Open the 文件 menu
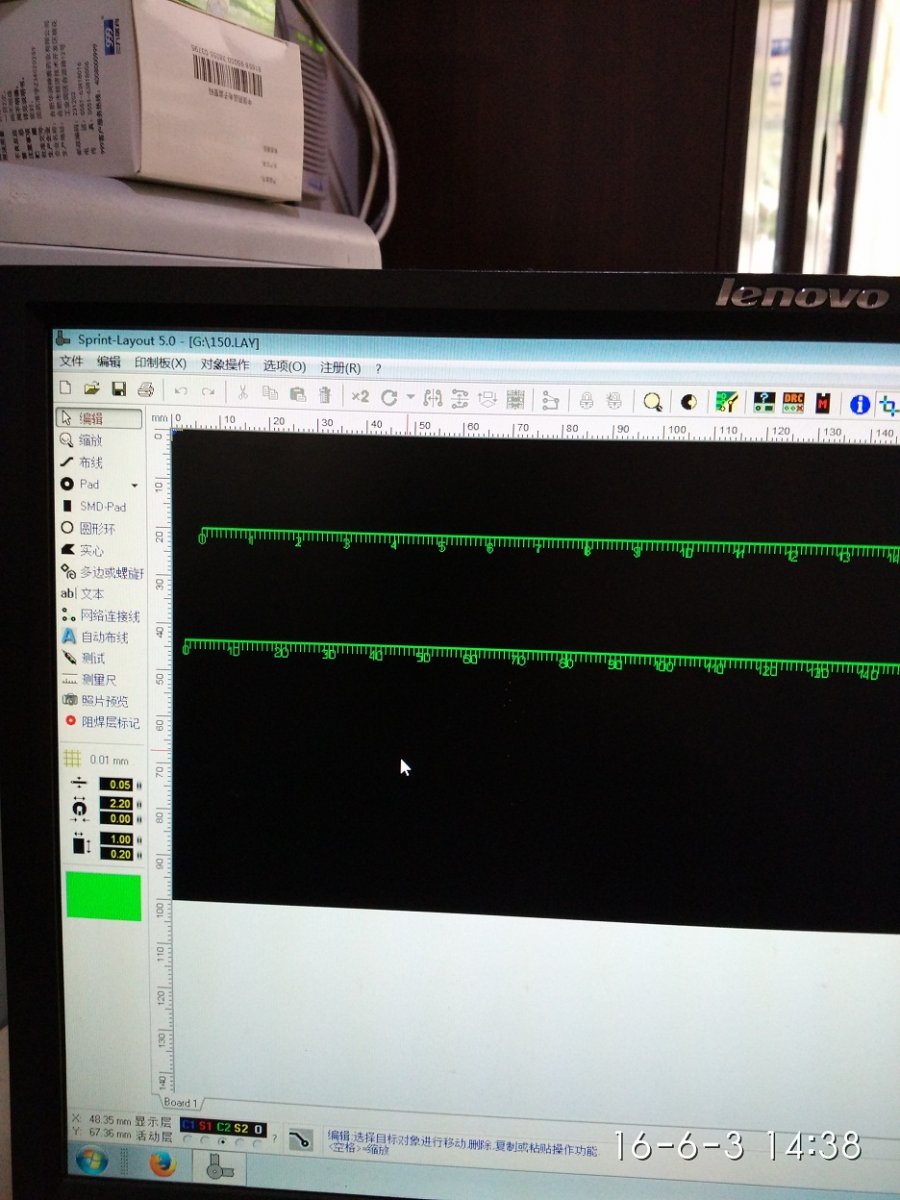 coord(71,362)
